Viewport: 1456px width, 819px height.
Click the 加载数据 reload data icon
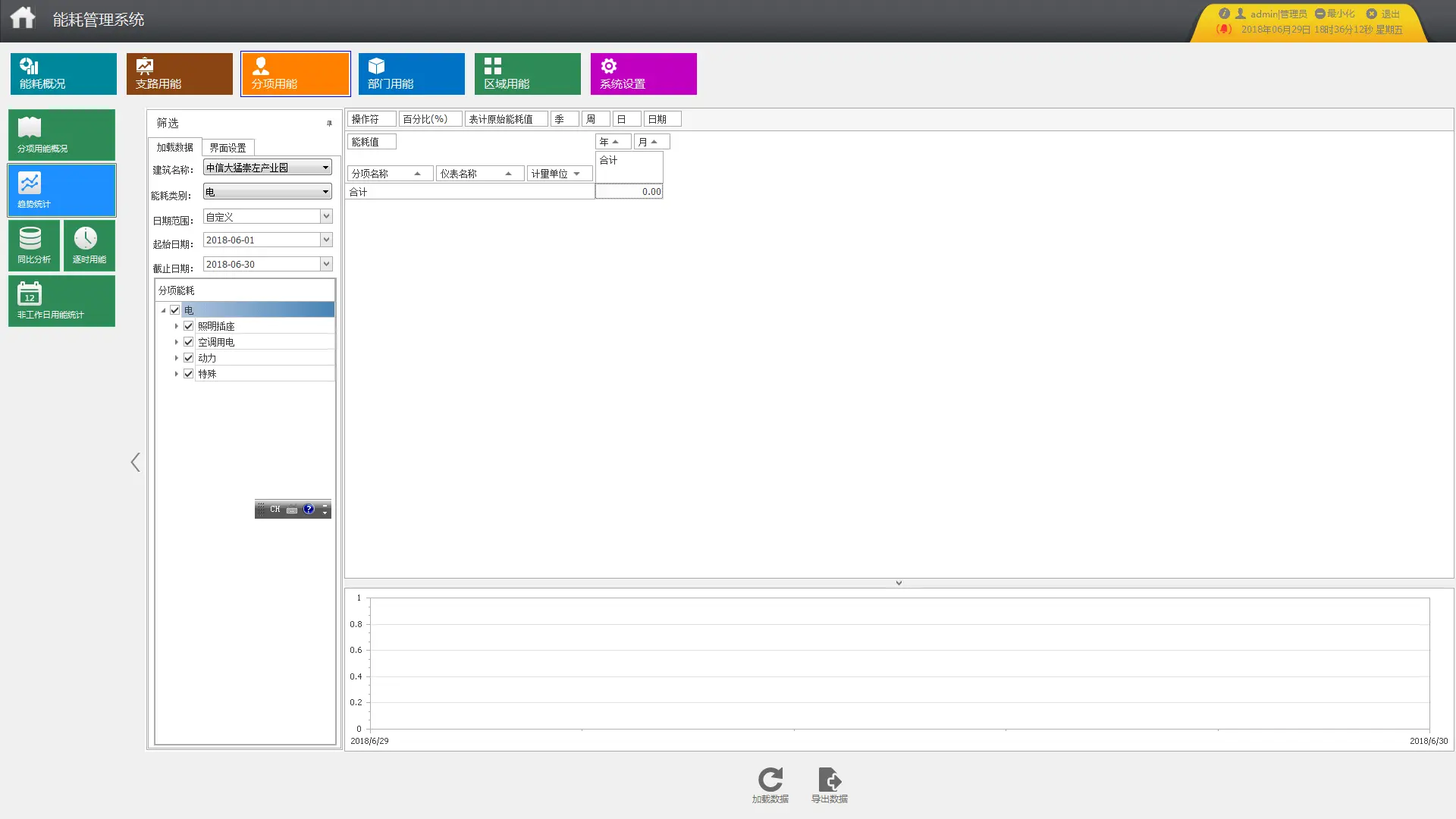click(770, 781)
